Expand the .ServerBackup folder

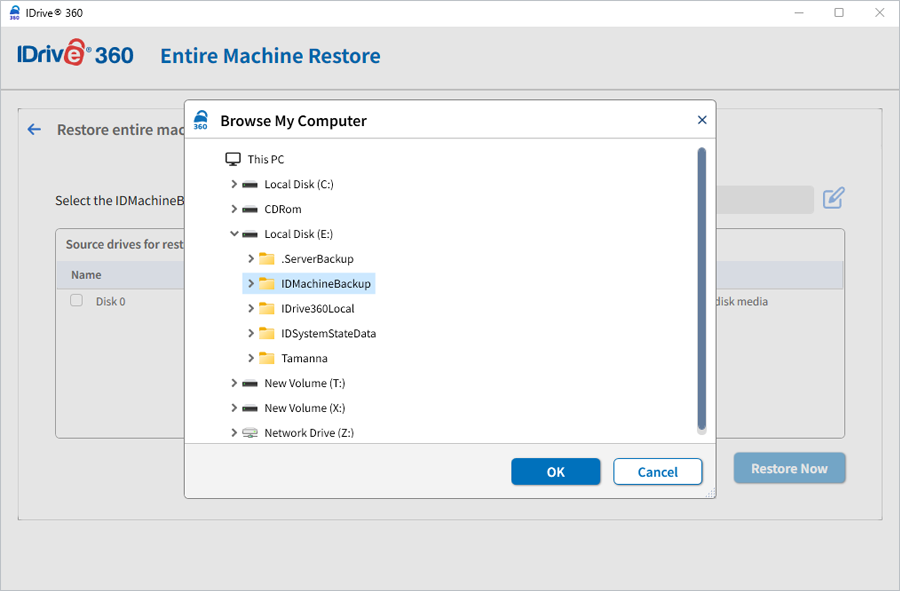(x=251, y=259)
